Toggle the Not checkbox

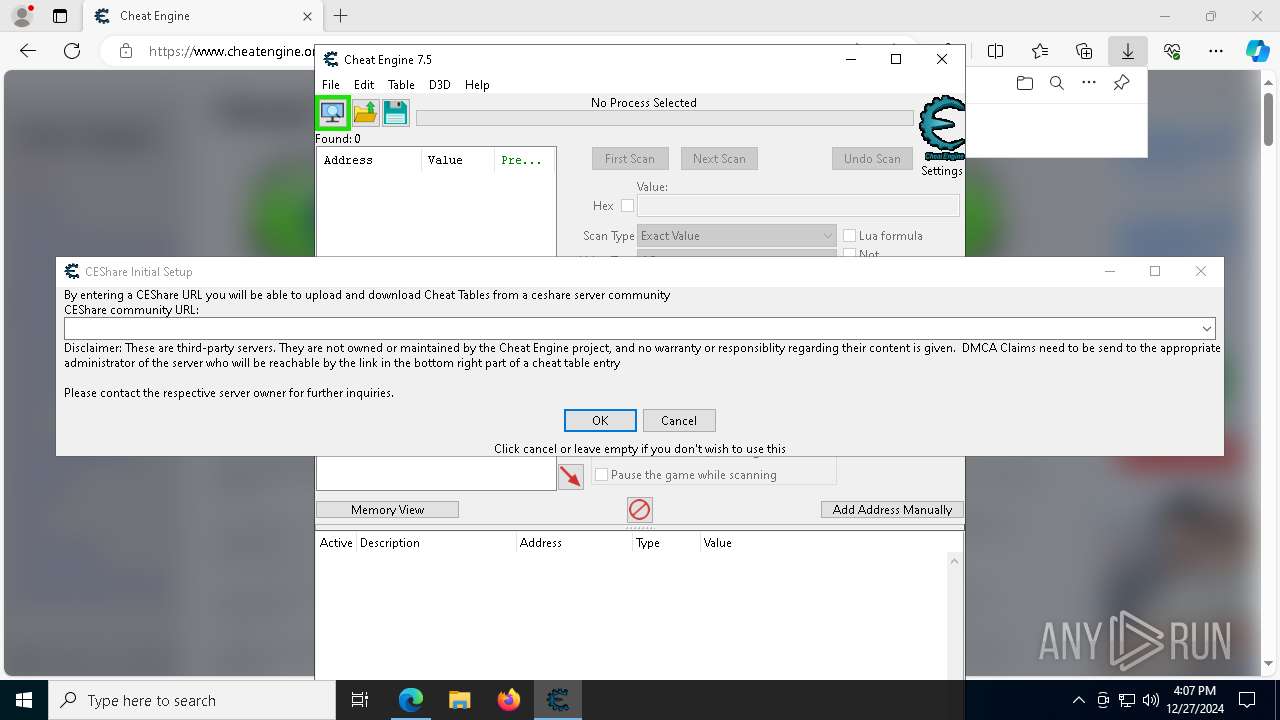[x=850, y=254]
